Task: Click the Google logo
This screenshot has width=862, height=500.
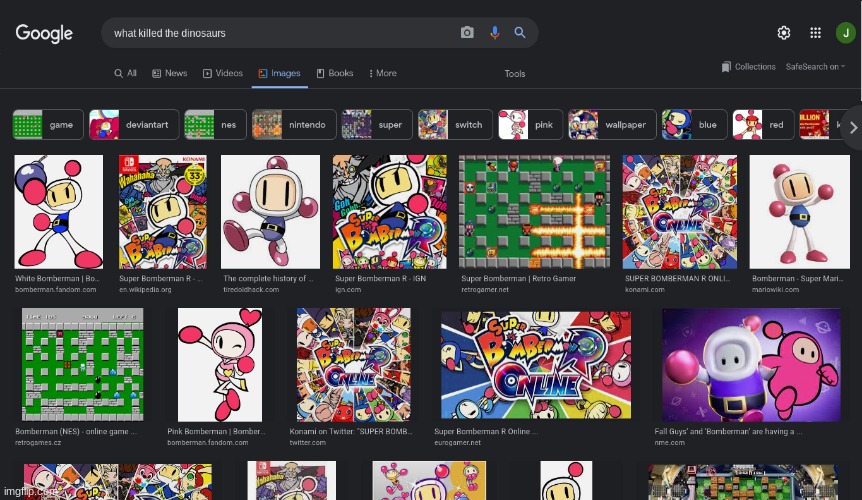Action: 44,34
